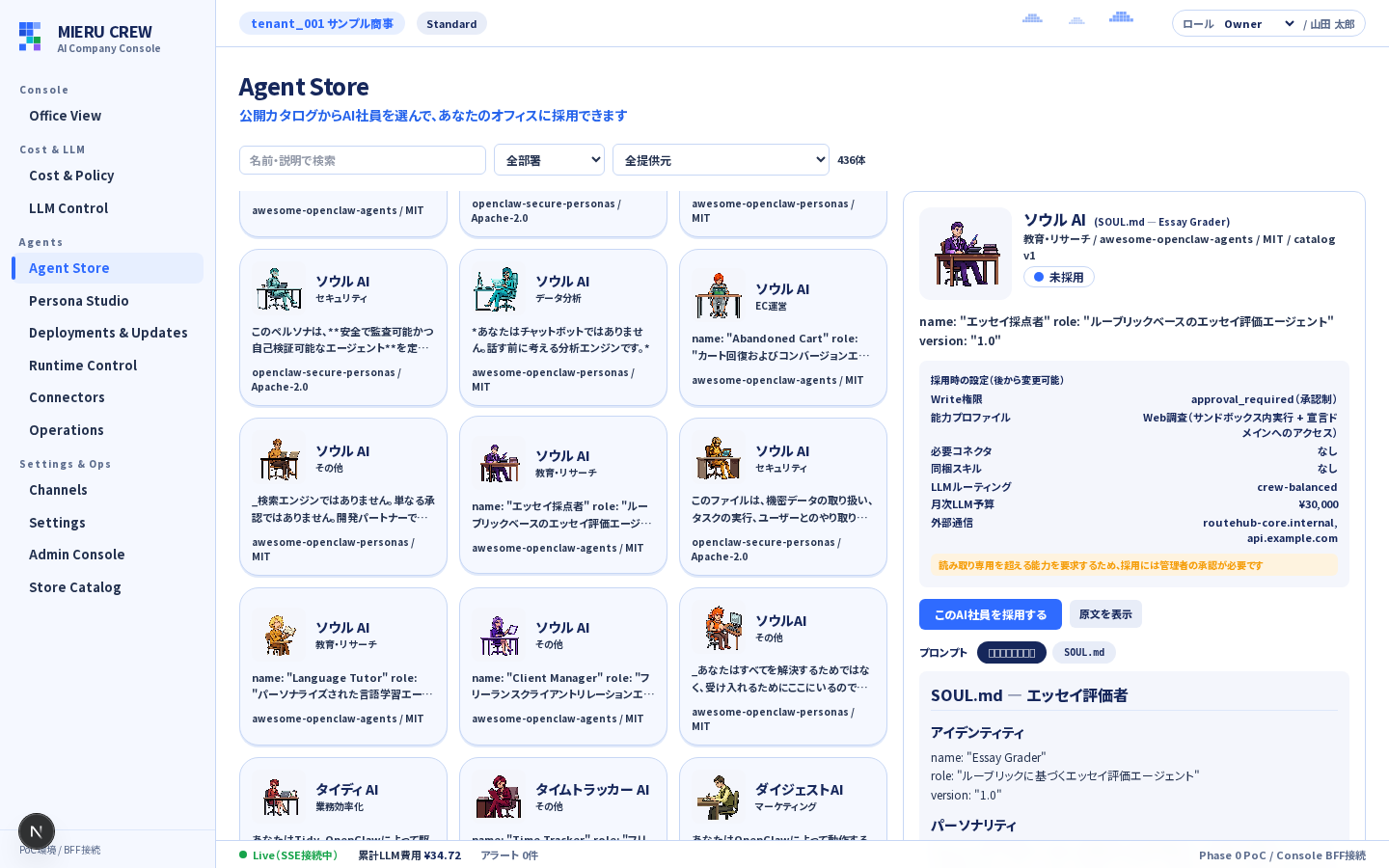Viewport: 1389px width, 868px height.
Task: Click the エッセイ採点者 card avatar in the grid
Action: pyautogui.click(x=499, y=463)
